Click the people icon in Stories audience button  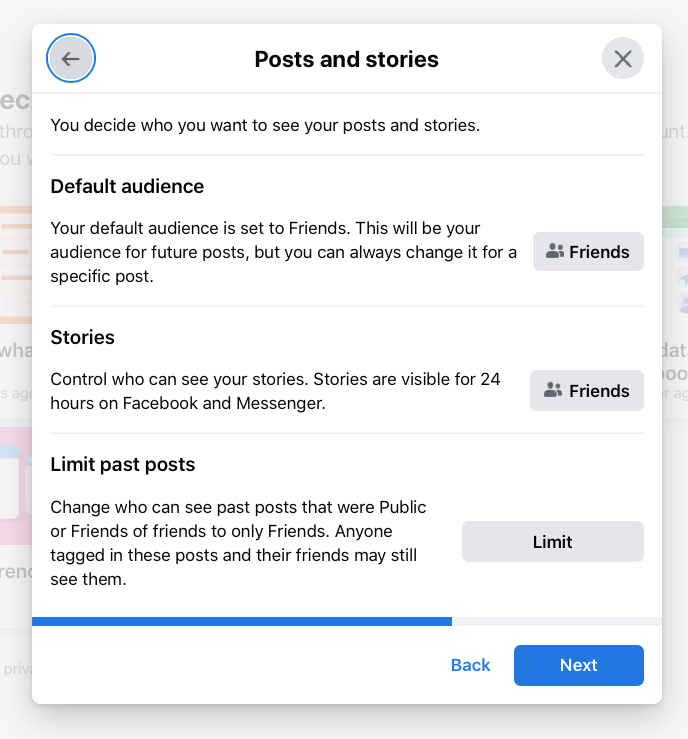coord(553,391)
